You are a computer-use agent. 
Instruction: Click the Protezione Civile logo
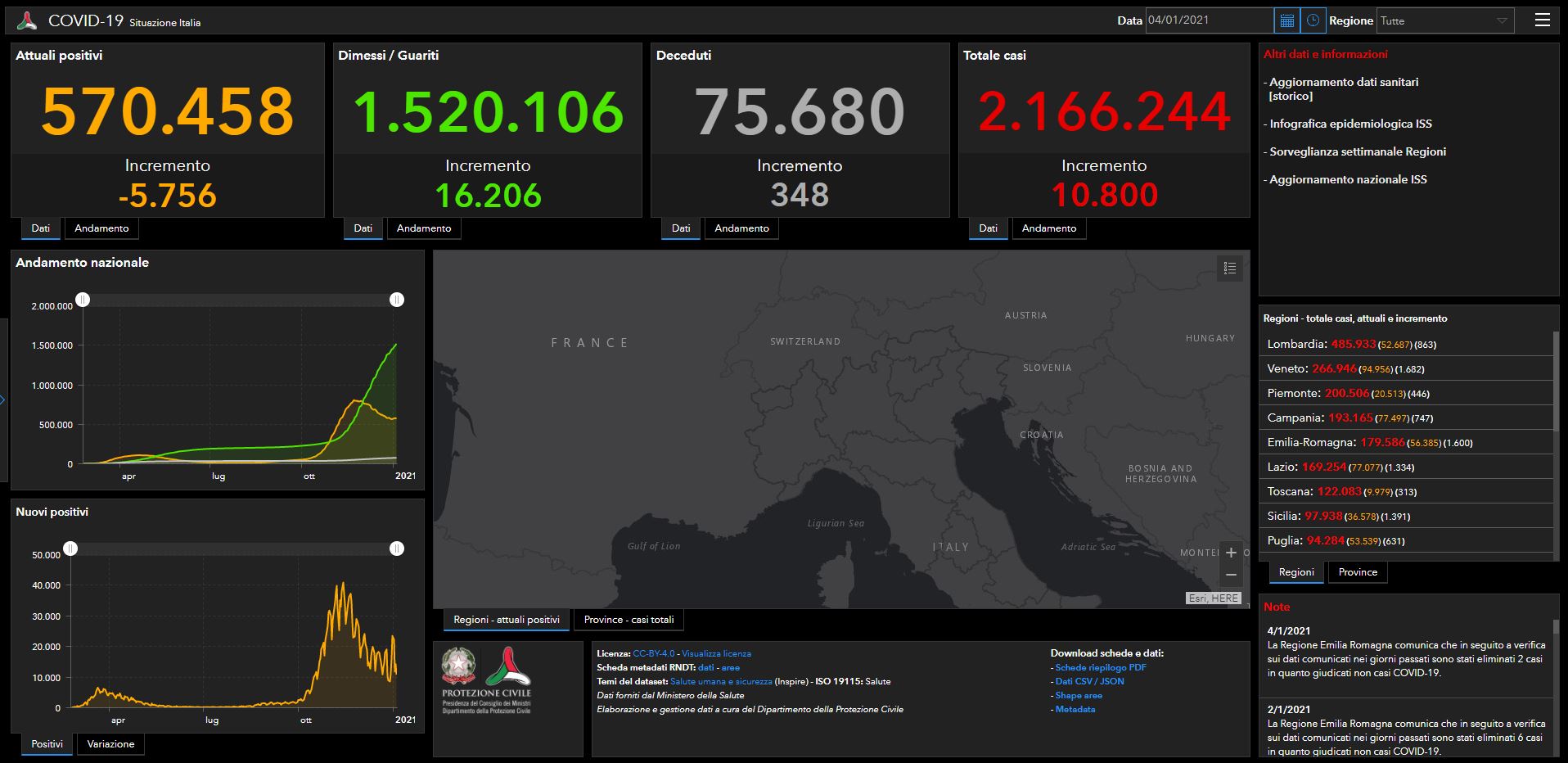pyautogui.click(x=508, y=667)
